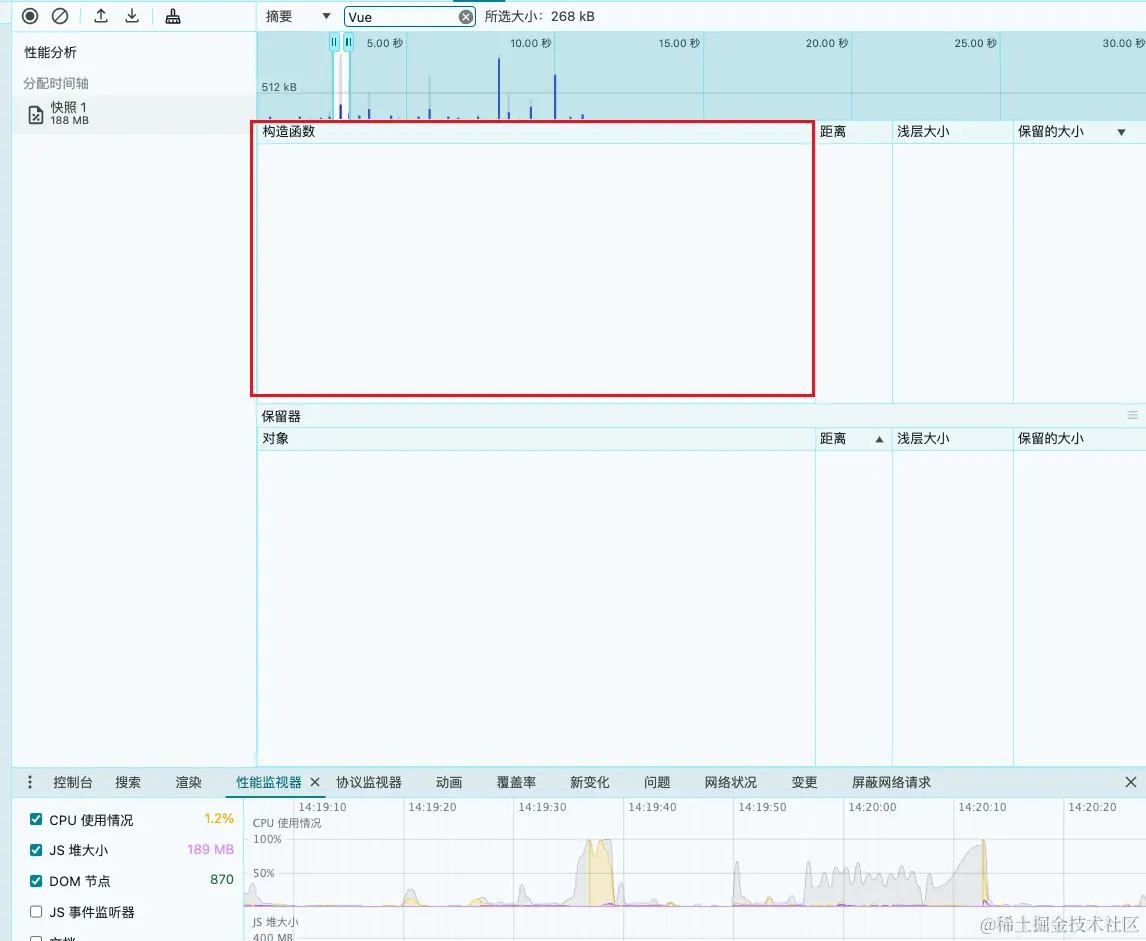Open 新变化 tab
This screenshot has width=1146, height=941.
pos(590,782)
